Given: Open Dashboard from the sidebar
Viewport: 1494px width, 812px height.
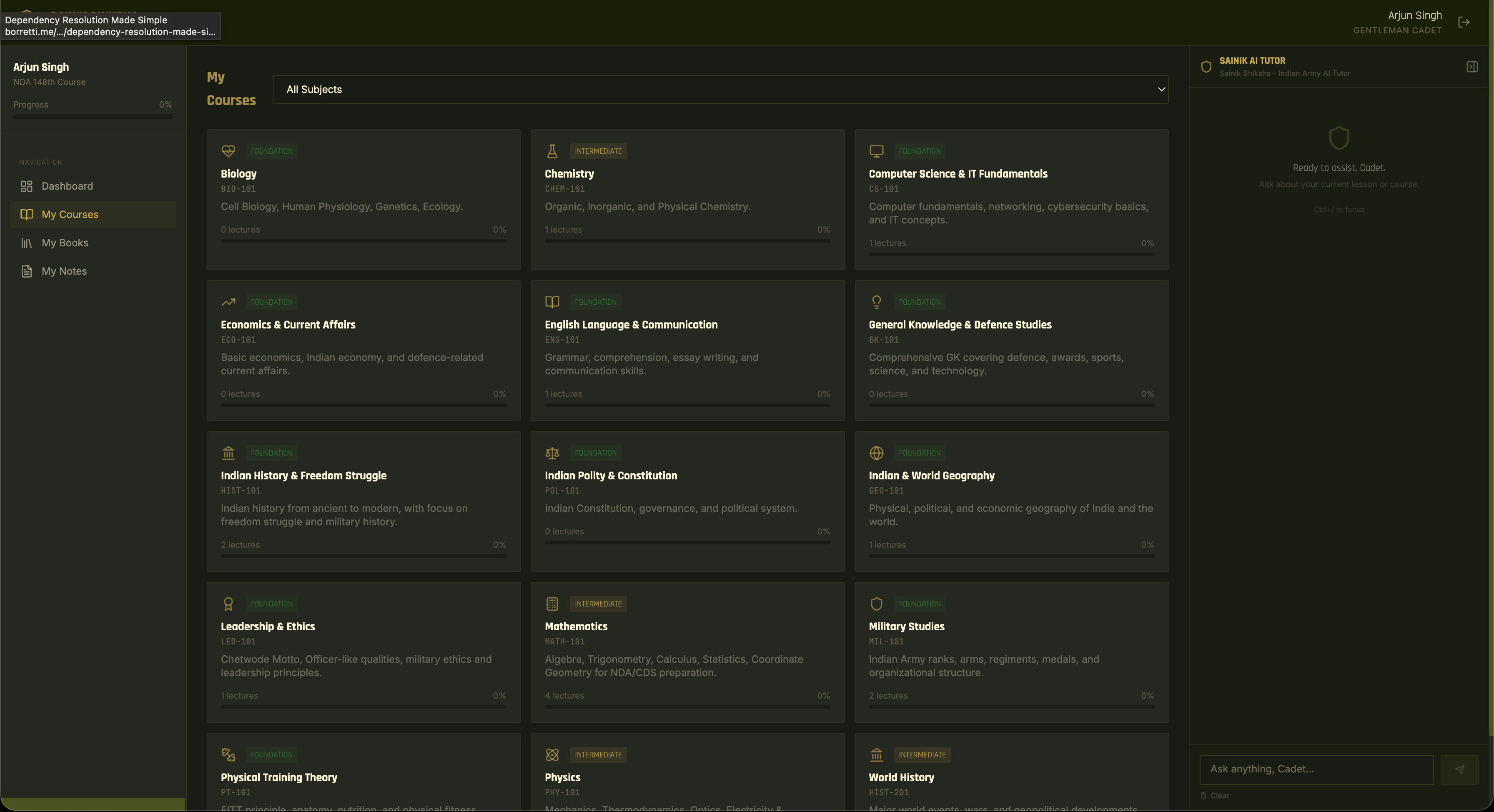Looking at the screenshot, I should [67, 185].
